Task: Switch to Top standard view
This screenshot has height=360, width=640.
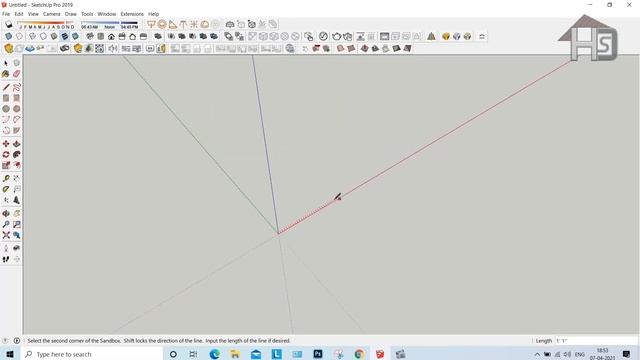Action: 100,37
